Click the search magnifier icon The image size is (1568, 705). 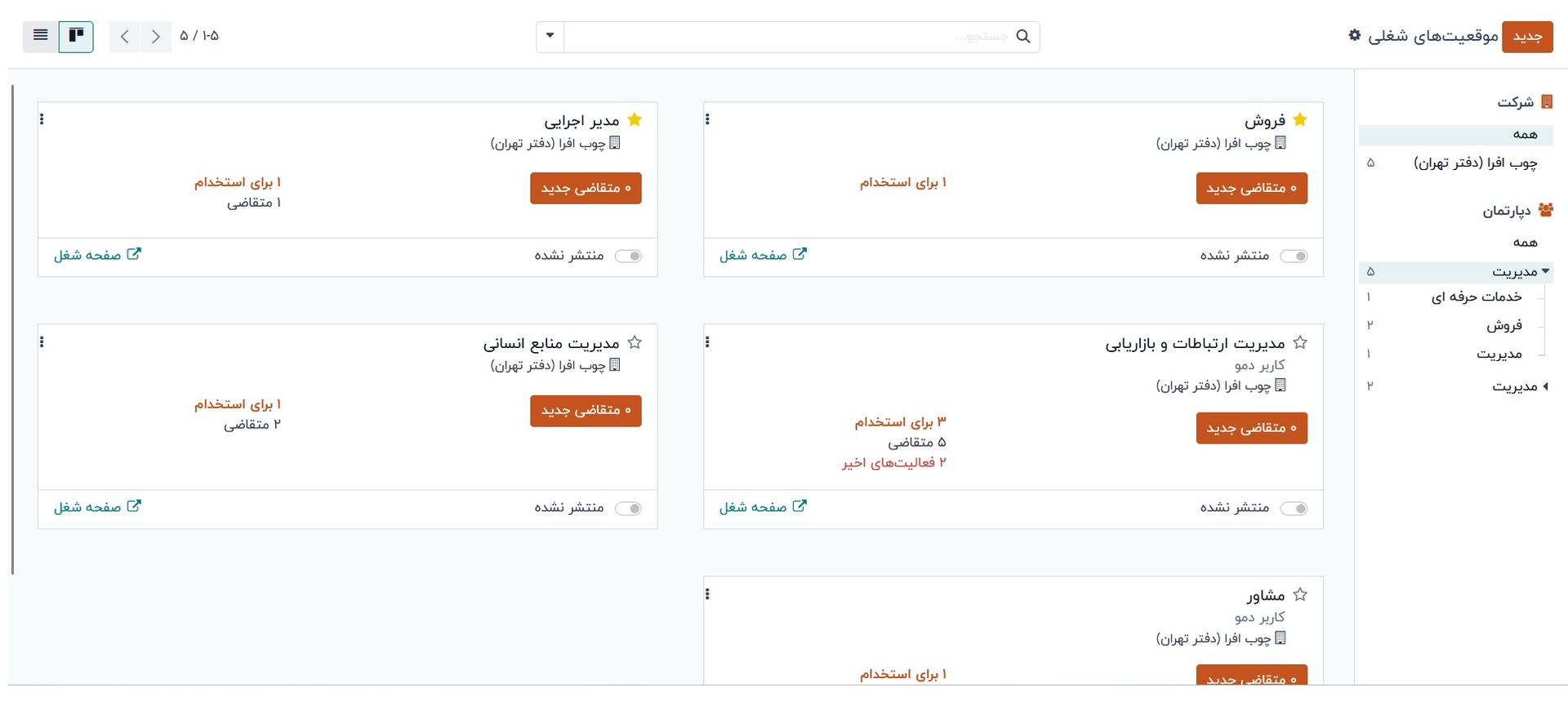[x=1023, y=37]
